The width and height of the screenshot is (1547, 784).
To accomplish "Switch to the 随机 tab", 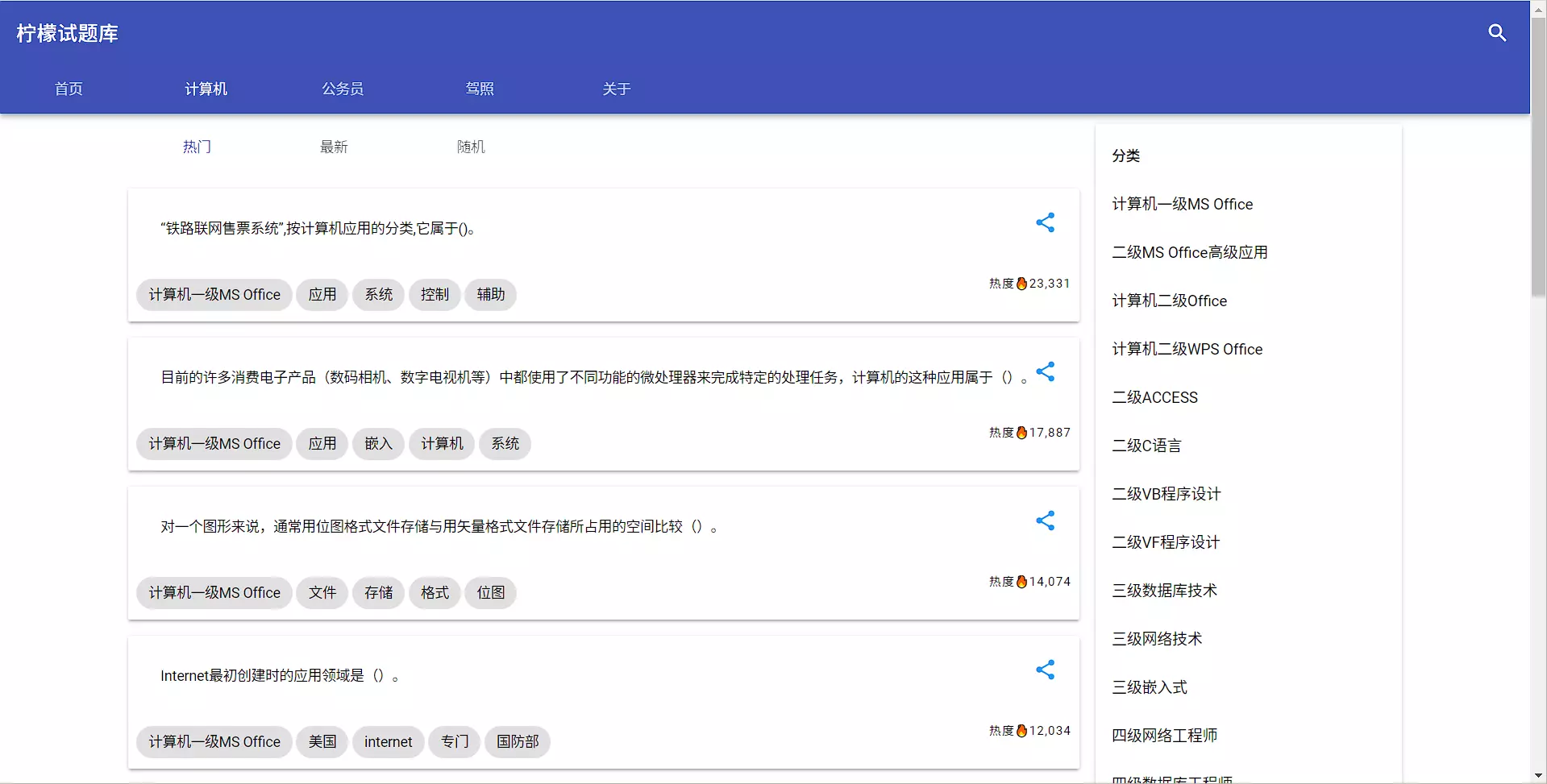I will 471,147.
